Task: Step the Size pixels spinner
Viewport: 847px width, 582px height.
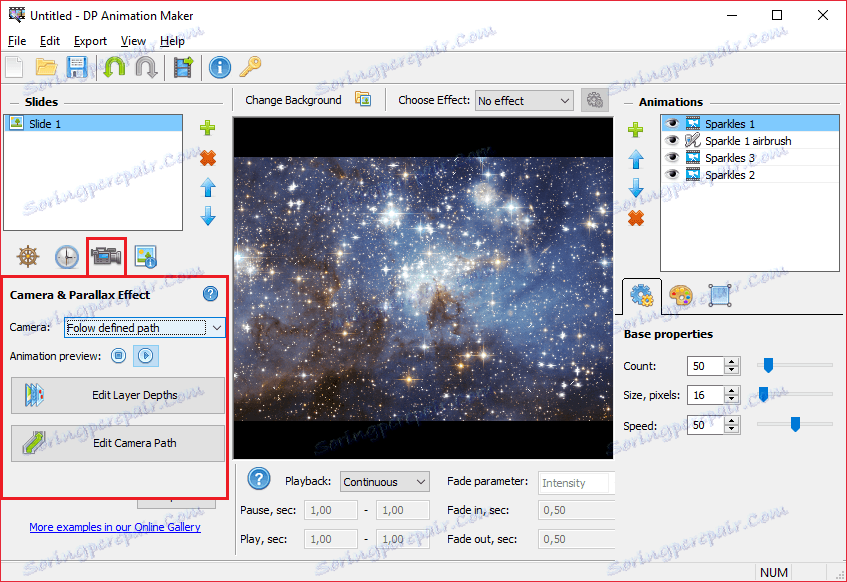Action: pos(731,395)
